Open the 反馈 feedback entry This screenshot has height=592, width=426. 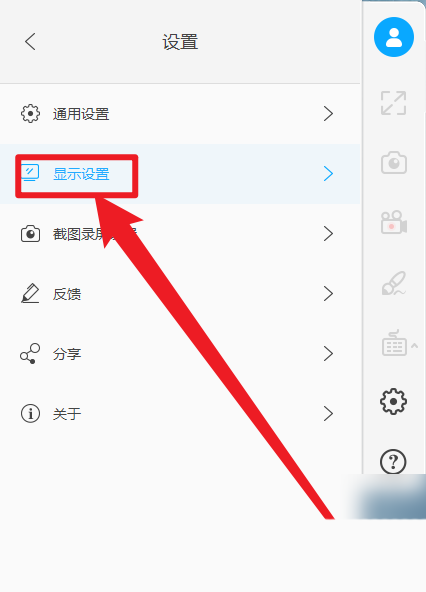180,294
